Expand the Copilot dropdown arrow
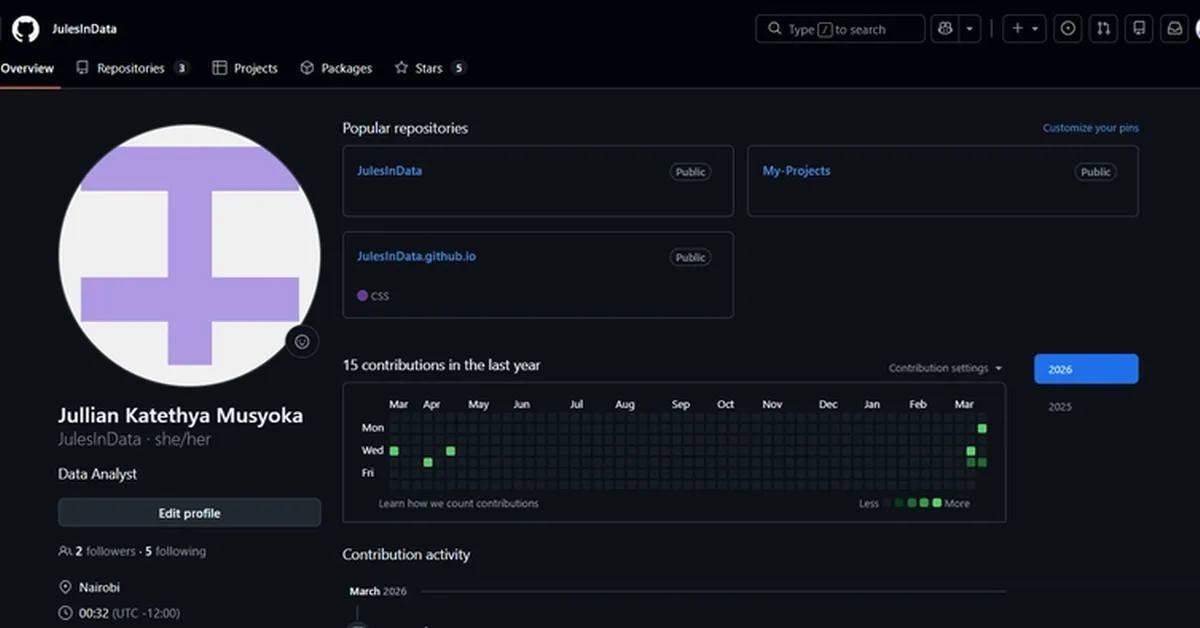The width and height of the screenshot is (1200, 628). pyautogui.click(x=969, y=29)
